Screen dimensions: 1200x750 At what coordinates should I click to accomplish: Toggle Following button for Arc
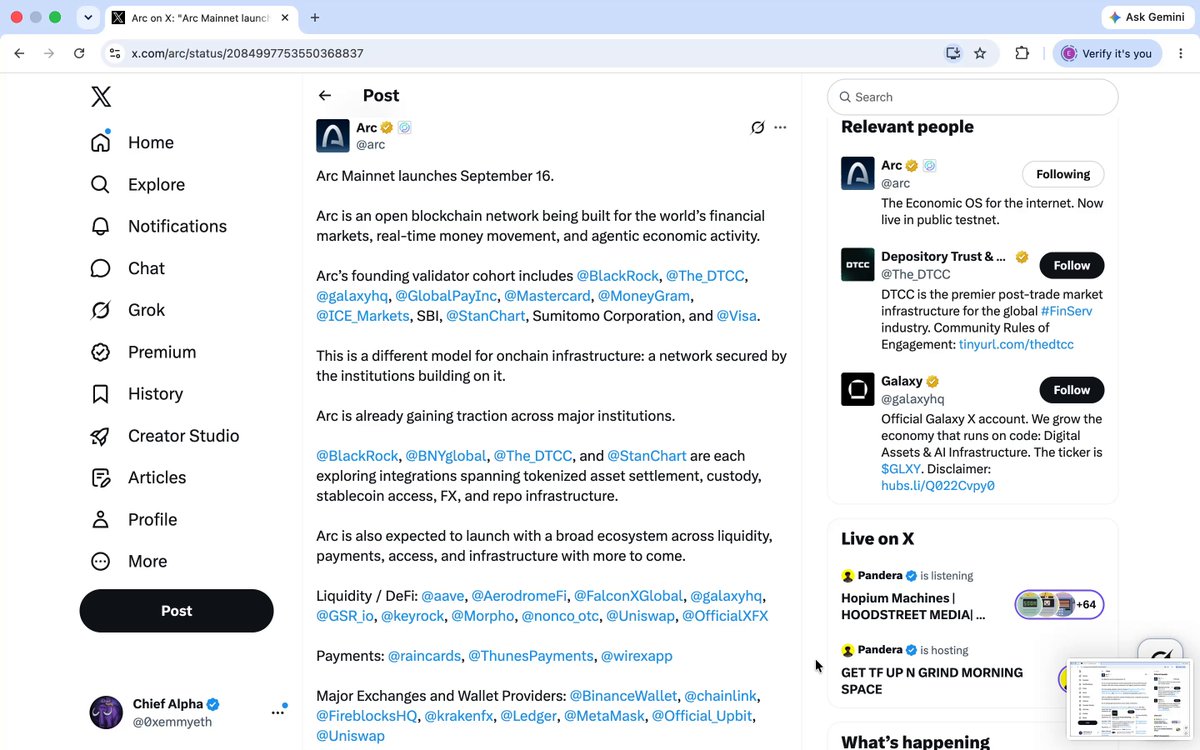[1063, 174]
